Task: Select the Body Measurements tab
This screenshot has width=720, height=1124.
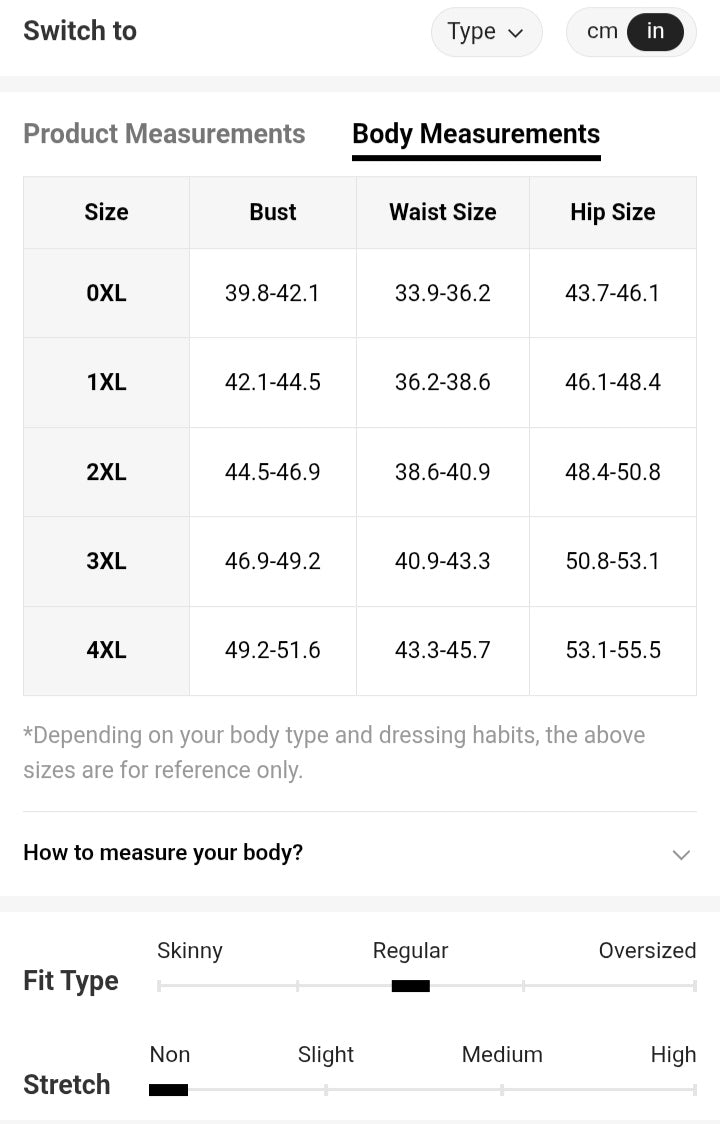Action: (476, 134)
